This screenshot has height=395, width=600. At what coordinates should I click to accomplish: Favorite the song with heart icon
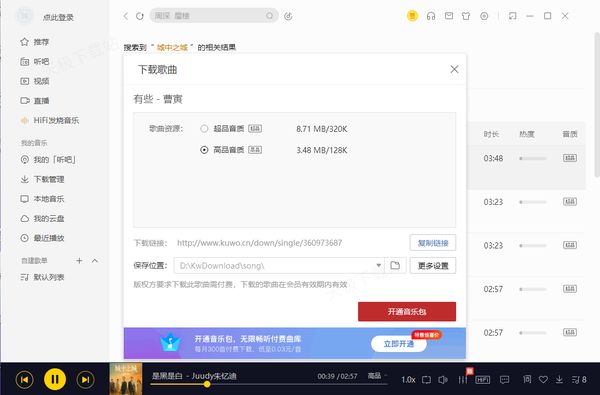(x=543, y=380)
